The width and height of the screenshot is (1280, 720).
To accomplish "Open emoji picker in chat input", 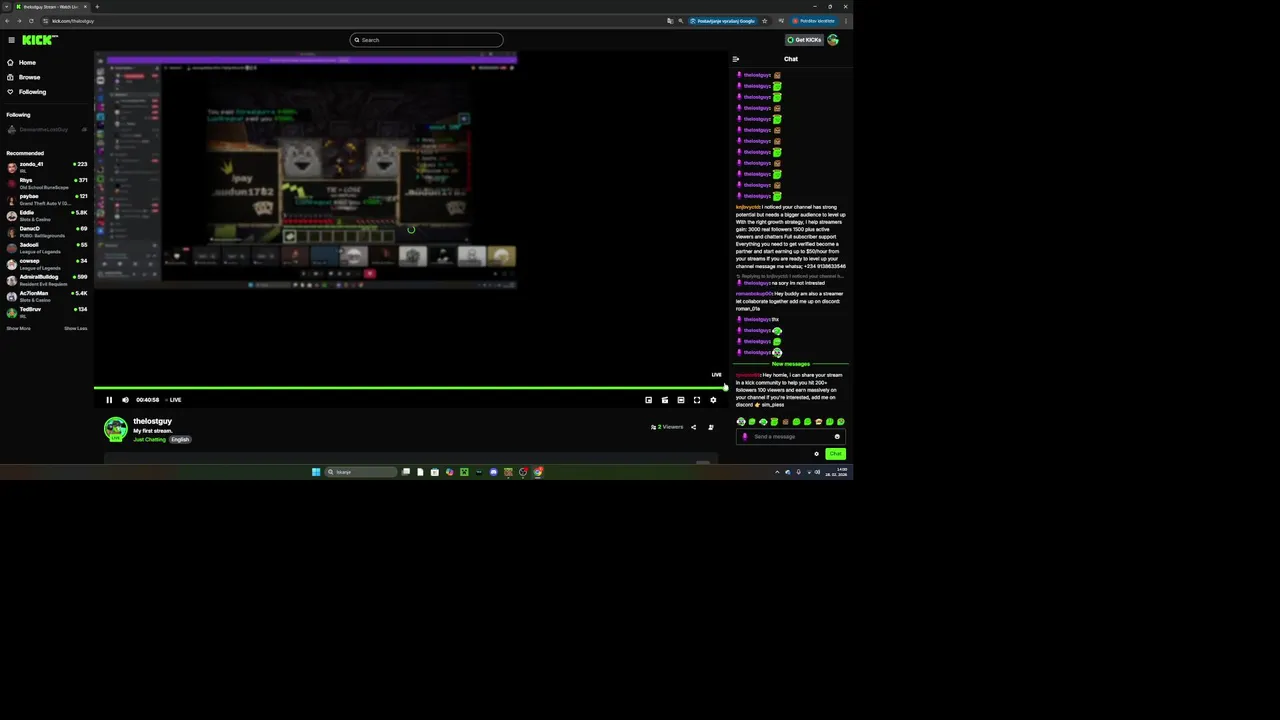I will tap(837, 437).
